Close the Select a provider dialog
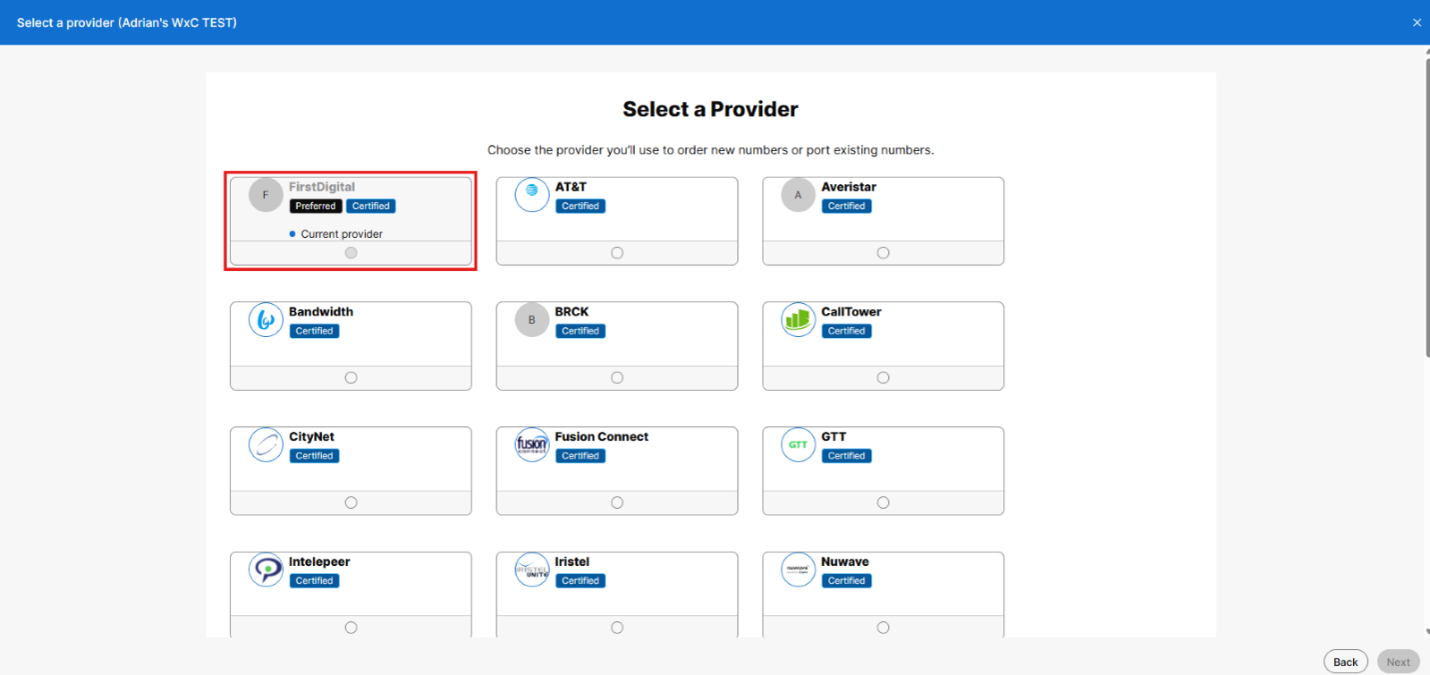1430x675 pixels. tap(1416, 22)
